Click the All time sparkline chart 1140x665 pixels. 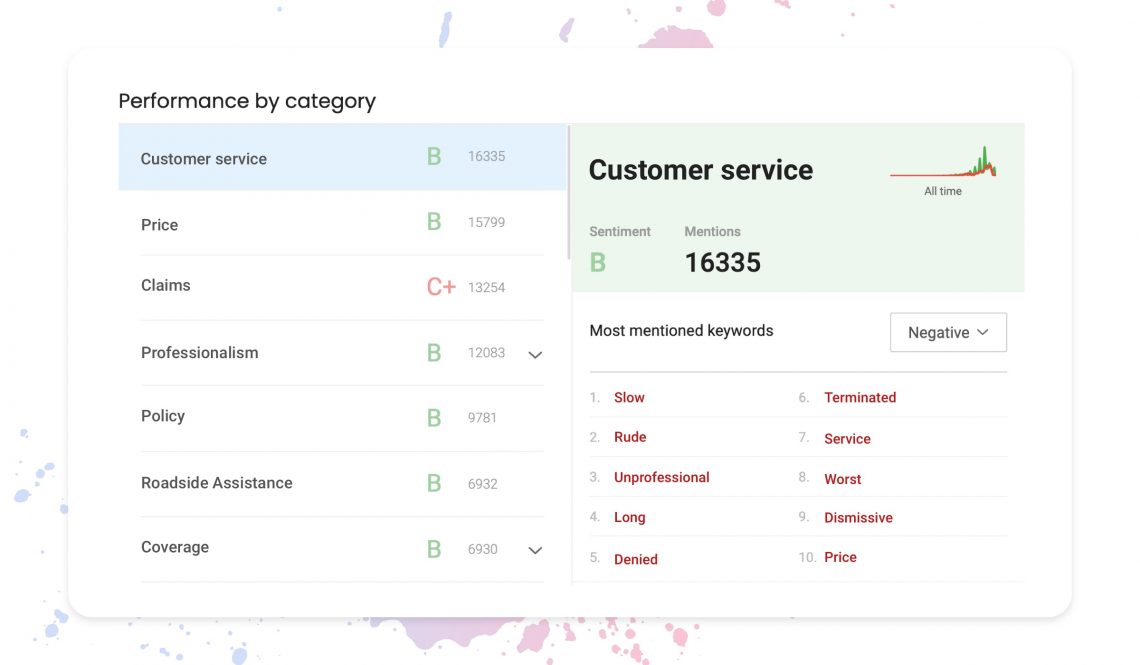[943, 165]
